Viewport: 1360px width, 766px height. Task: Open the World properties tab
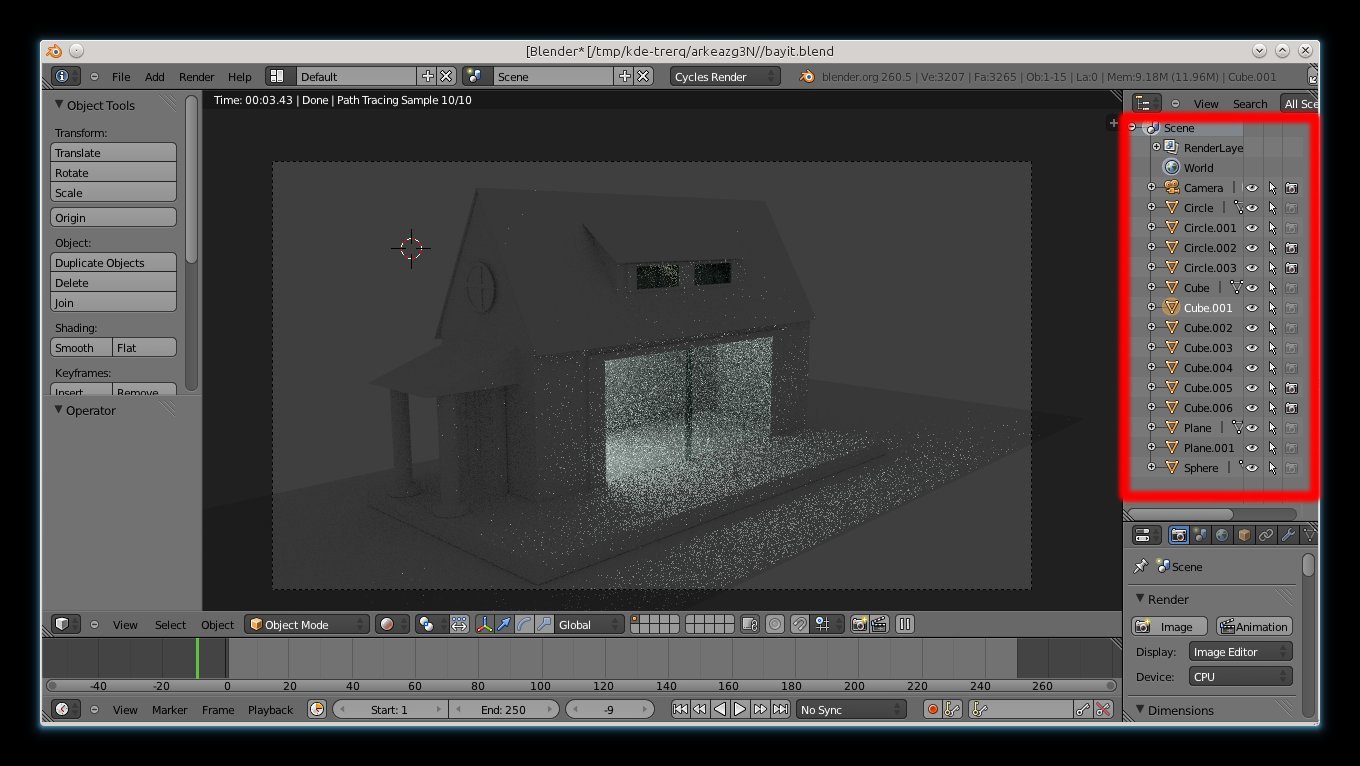[1222, 536]
